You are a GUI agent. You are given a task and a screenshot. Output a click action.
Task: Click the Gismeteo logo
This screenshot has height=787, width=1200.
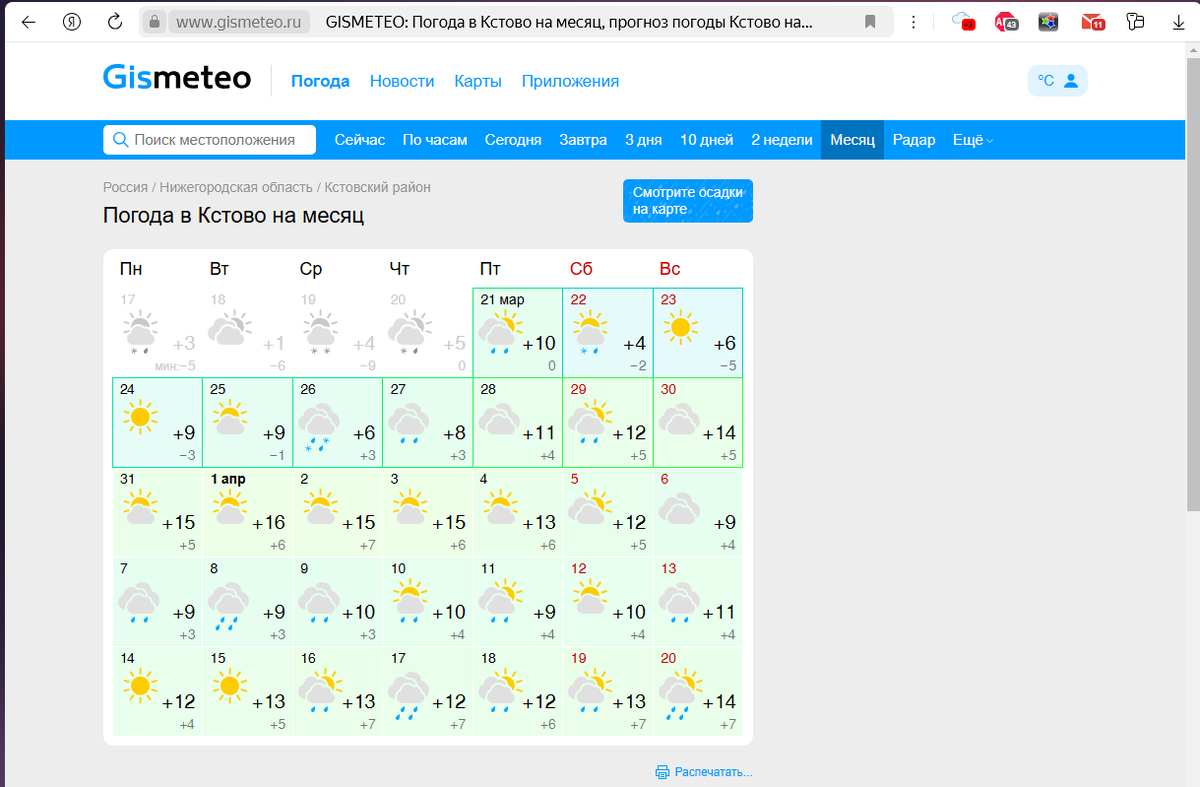click(x=177, y=78)
